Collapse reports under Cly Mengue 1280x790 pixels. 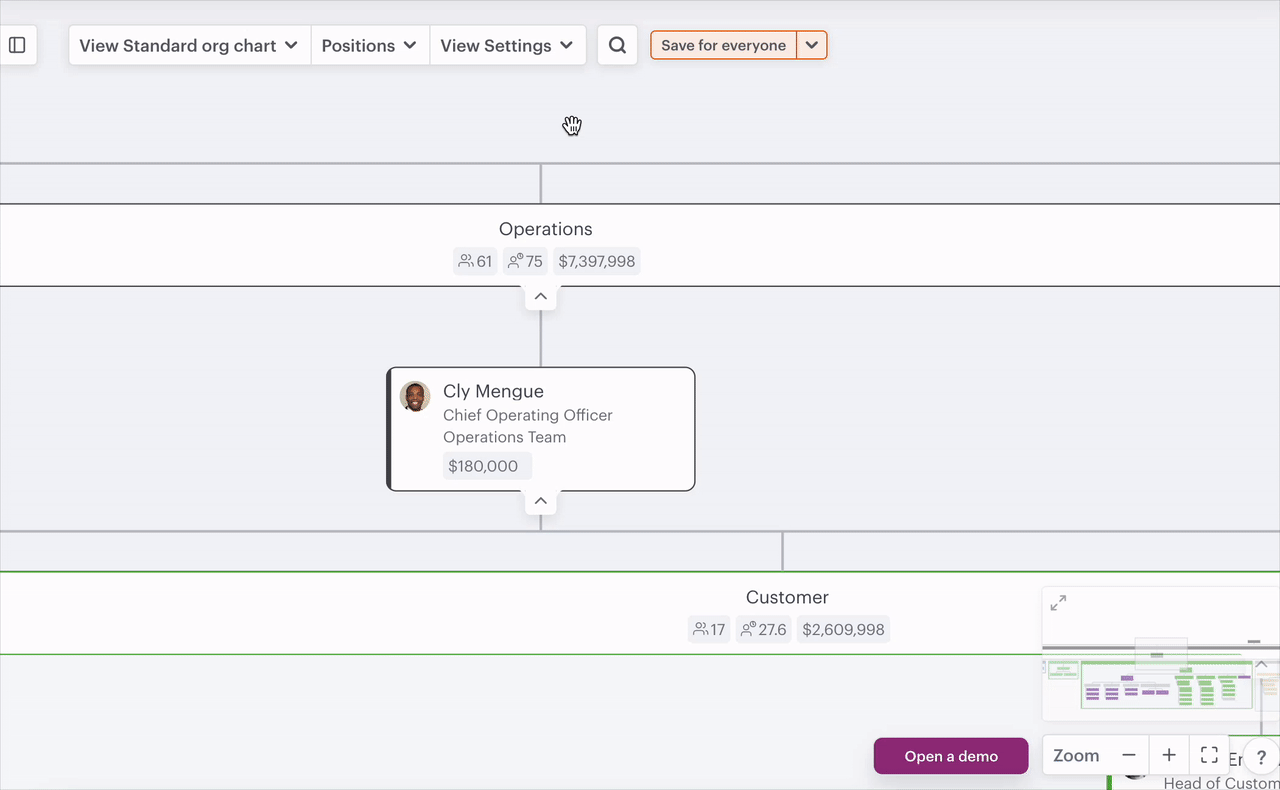[540, 501]
